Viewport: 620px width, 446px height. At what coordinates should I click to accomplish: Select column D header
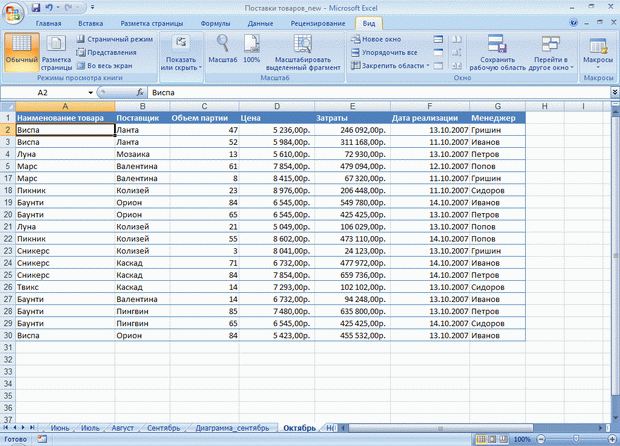coord(277,106)
